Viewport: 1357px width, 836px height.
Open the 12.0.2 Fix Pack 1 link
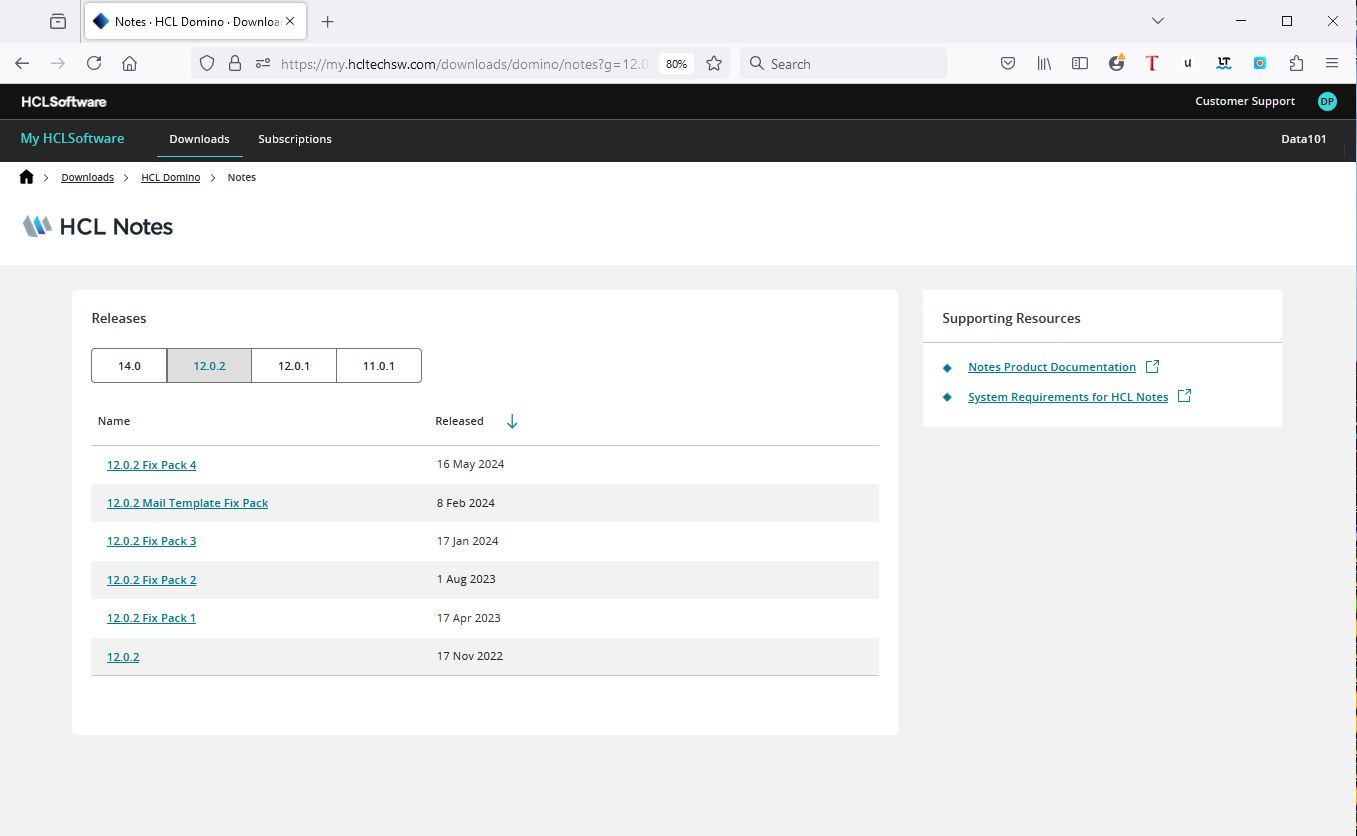click(151, 618)
